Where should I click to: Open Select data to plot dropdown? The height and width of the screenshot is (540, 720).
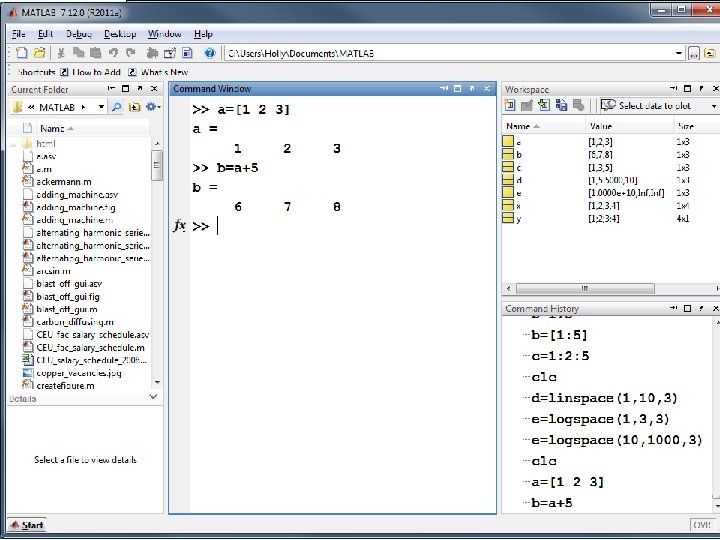(x=714, y=106)
